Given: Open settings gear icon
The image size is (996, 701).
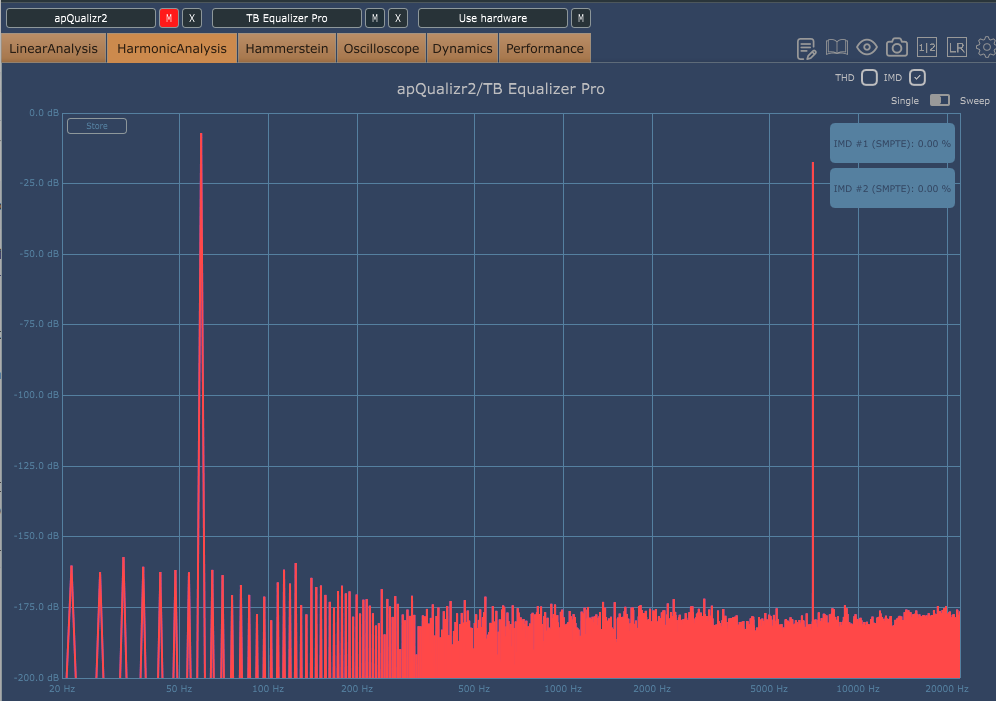Looking at the screenshot, I should 986,47.
